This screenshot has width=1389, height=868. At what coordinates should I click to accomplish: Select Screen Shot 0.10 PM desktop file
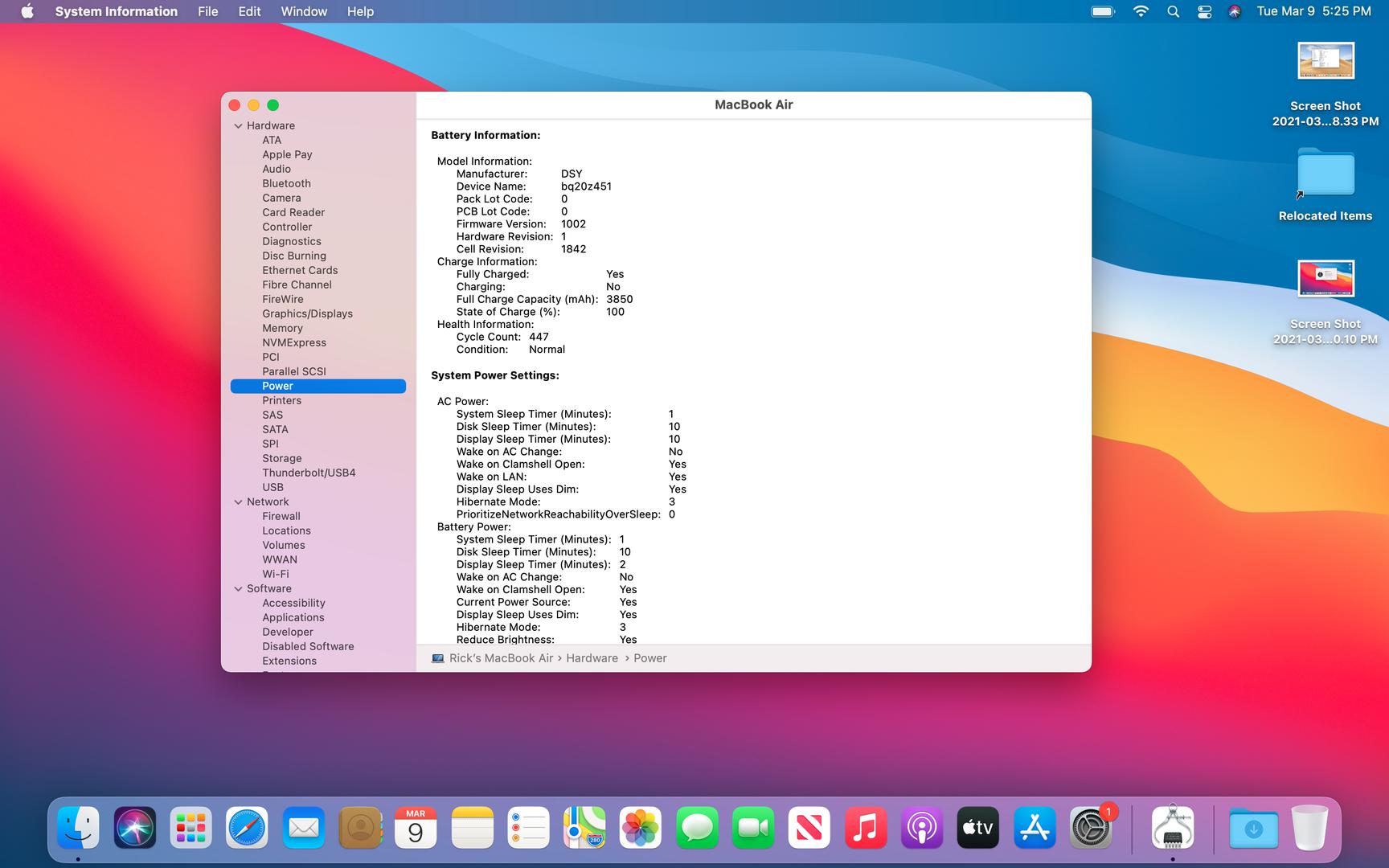(1325, 302)
